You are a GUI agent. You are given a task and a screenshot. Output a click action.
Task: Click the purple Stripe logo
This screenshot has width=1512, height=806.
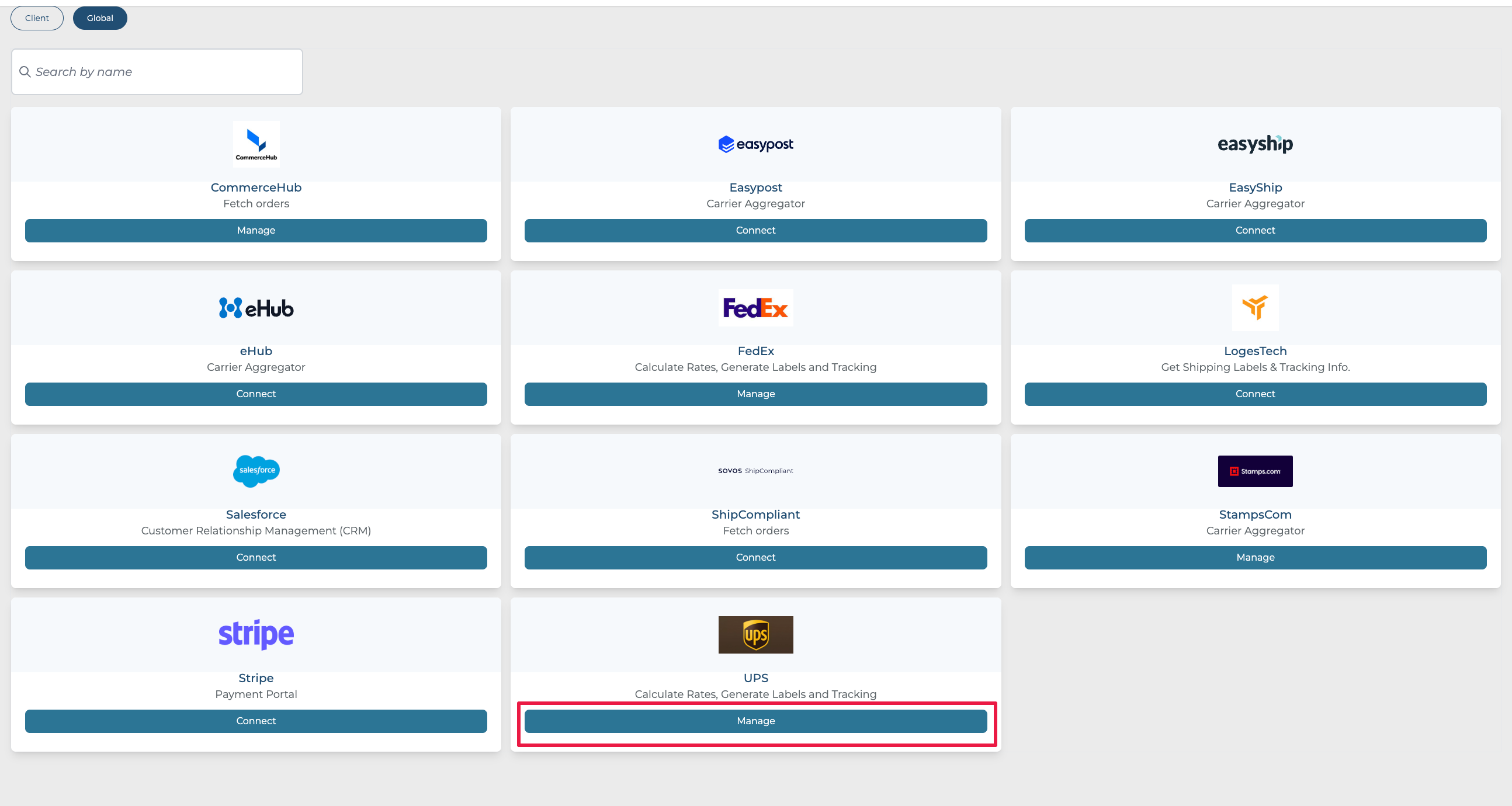[256, 634]
